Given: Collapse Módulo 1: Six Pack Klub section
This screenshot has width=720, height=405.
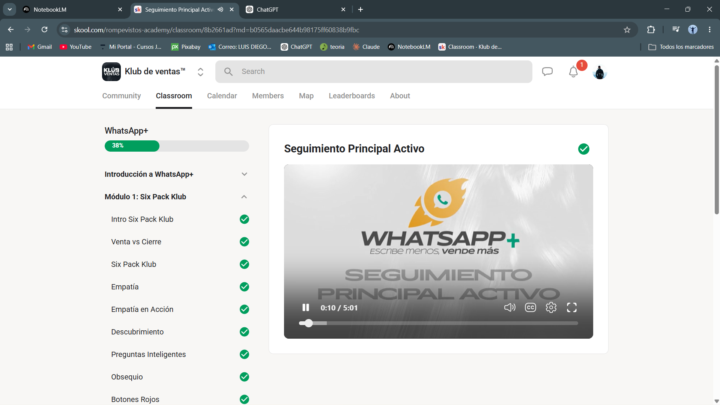Looking at the screenshot, I should pos(177,197).
